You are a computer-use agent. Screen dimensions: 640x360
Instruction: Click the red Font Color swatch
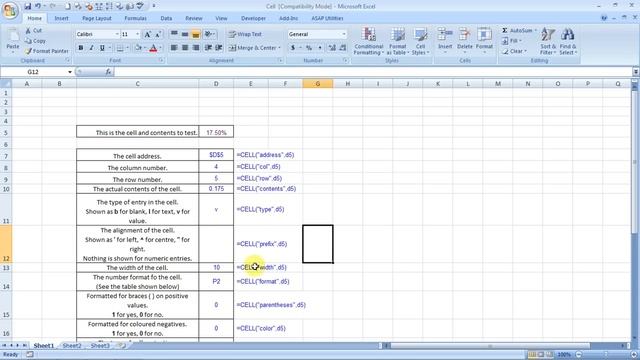tap(153, 48)
